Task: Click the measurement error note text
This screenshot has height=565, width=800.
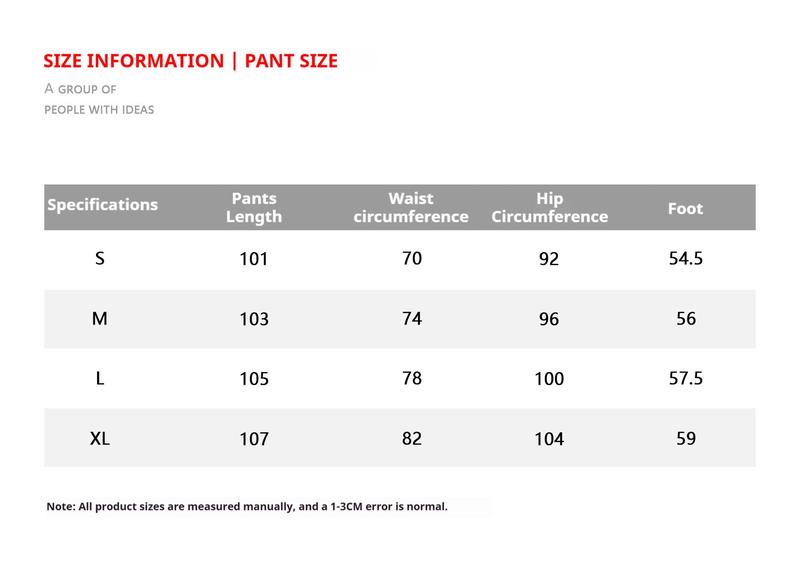Action: (247, 507)
